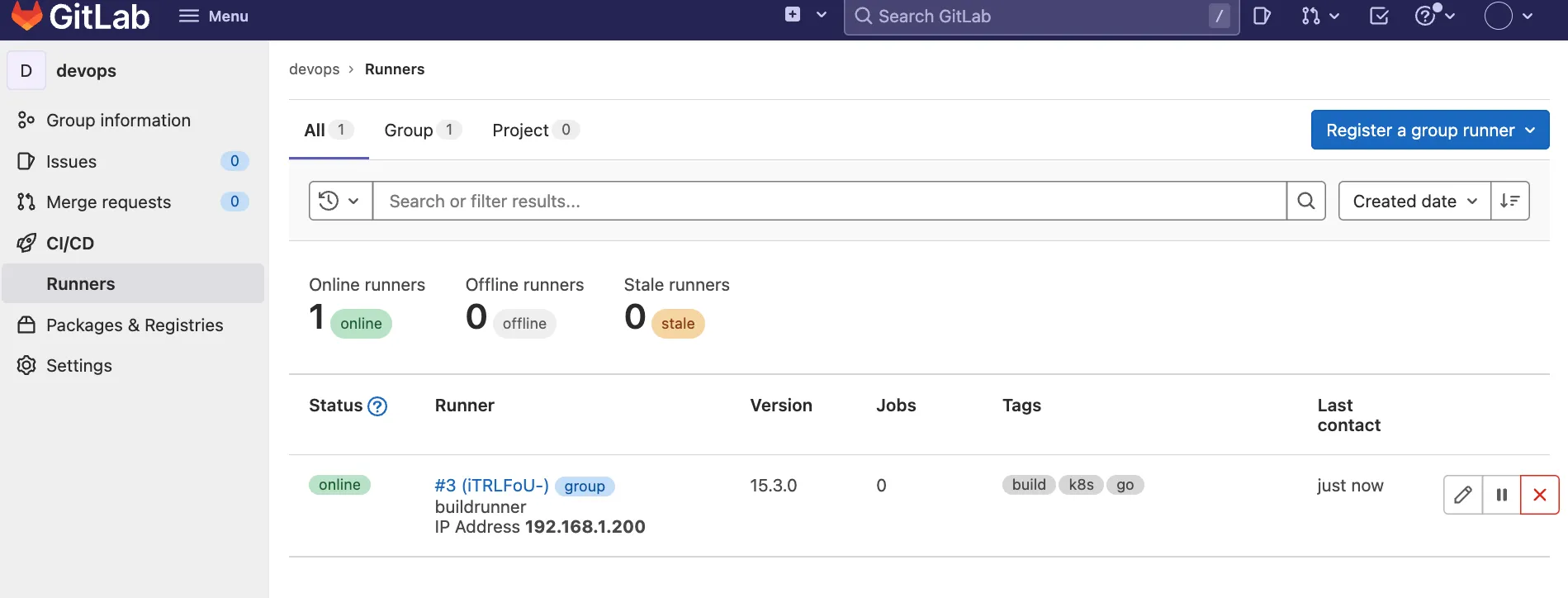The width and height of the screenshot is (1568, 598).
Task: Open Register a group runner dropdown
Action: pyautogui.click(x=1429, y=131)
